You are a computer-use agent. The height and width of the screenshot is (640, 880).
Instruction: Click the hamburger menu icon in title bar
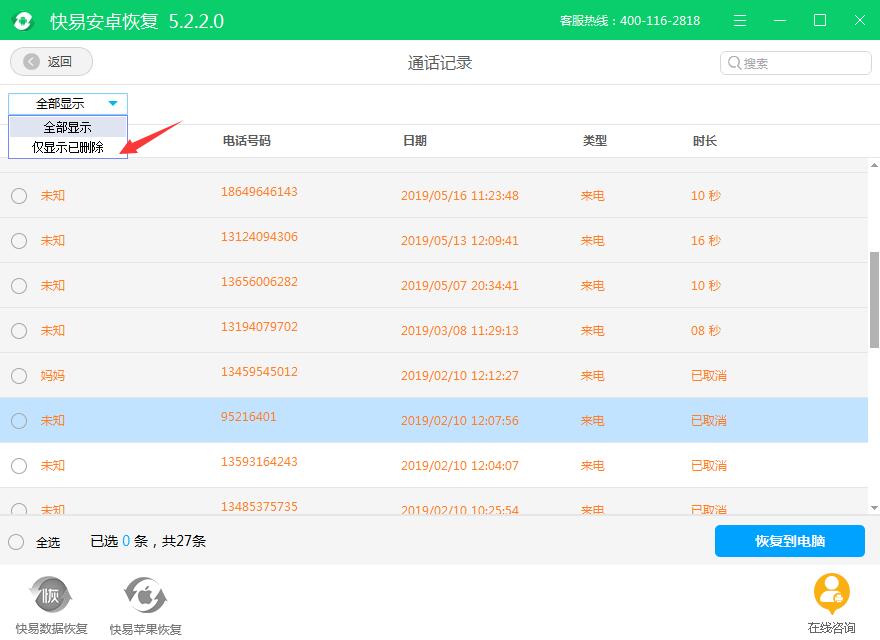click(740, 21)
